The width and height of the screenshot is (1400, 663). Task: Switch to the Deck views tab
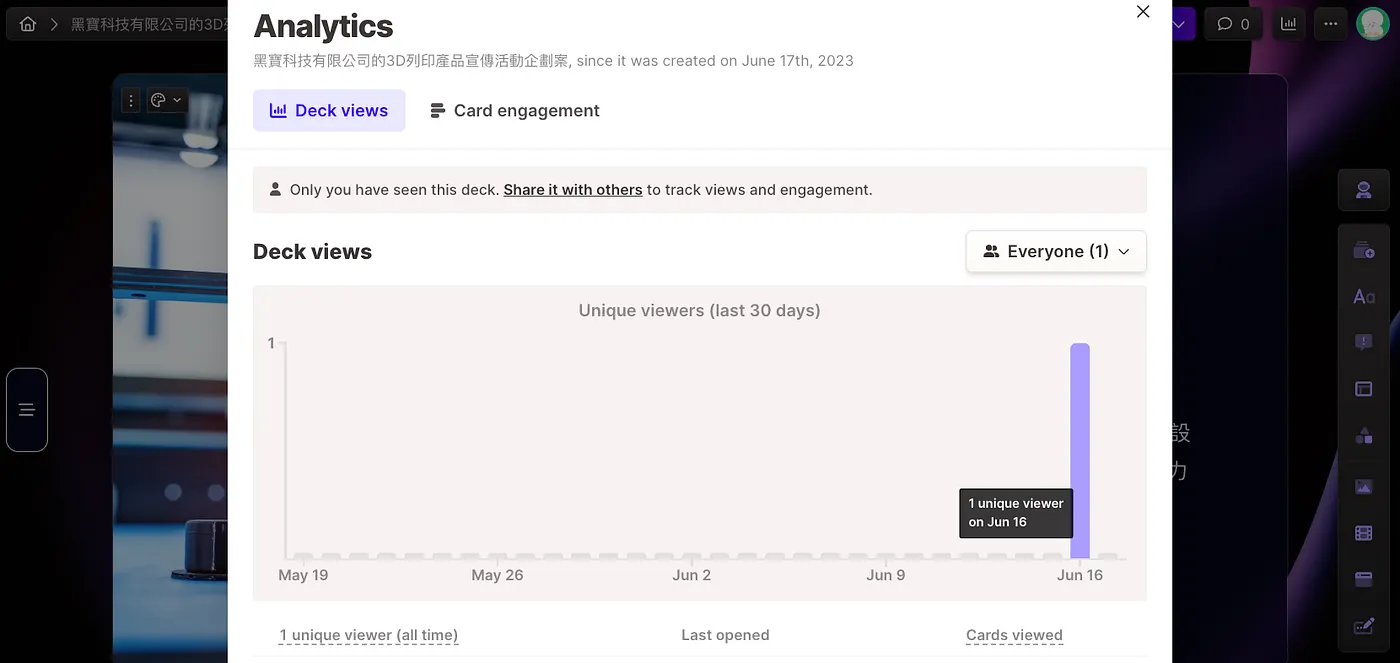(x=329, y=111)
